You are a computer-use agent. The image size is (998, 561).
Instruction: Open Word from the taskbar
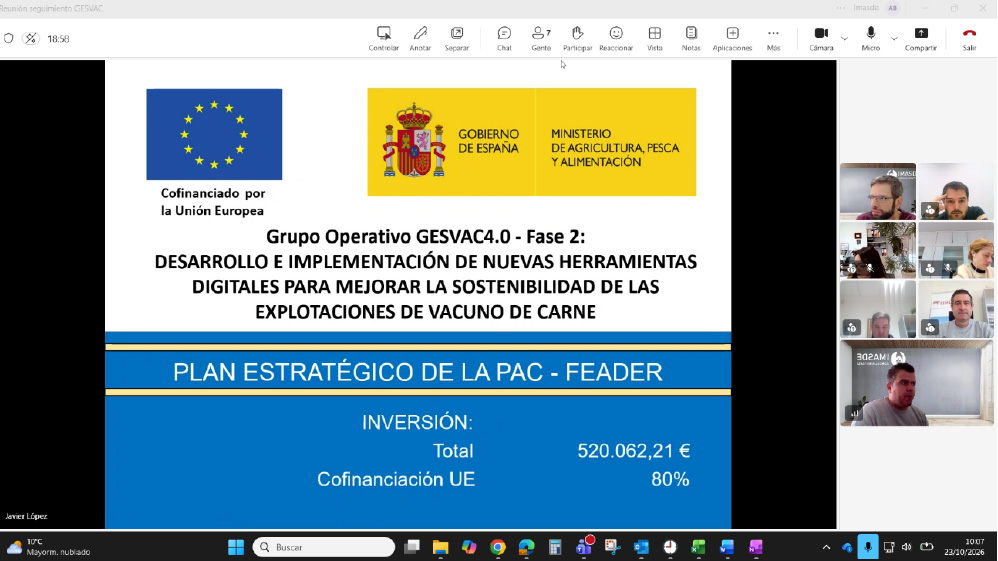pyautogui.click(x=727, y=547)
